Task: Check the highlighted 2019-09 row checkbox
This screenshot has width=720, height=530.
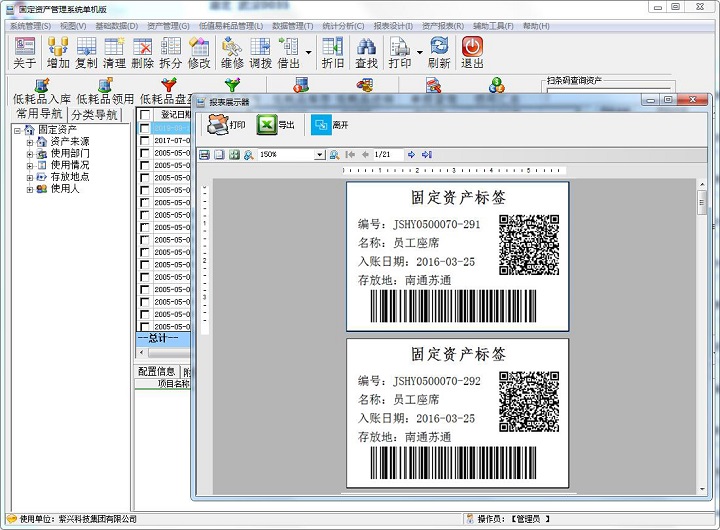Action: click(145, 128)
